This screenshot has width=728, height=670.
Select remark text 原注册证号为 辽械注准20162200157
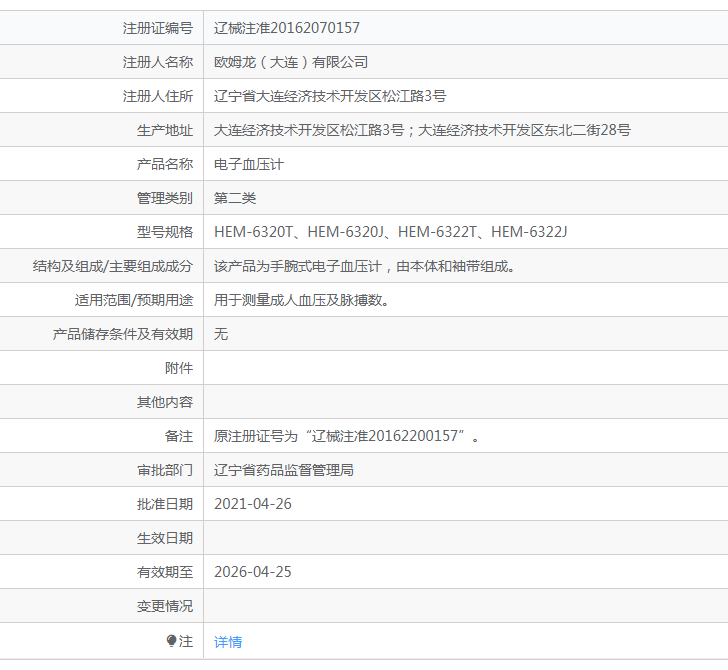click(346, 436)
